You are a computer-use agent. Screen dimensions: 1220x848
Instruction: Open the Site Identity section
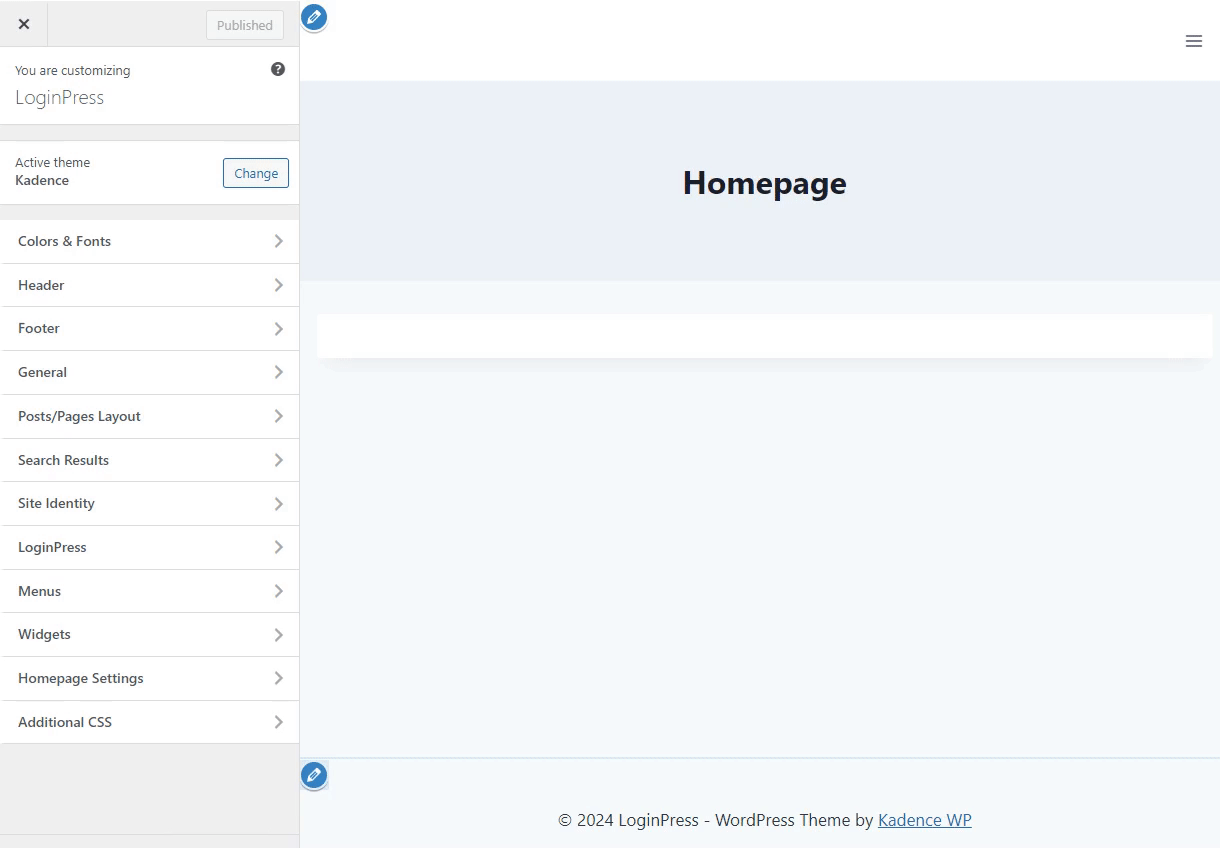coord(150,503)
